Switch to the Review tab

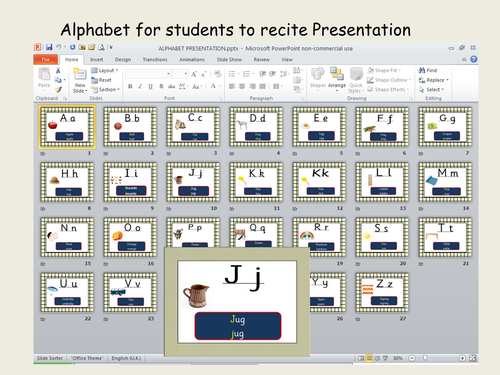pos(261,60)
